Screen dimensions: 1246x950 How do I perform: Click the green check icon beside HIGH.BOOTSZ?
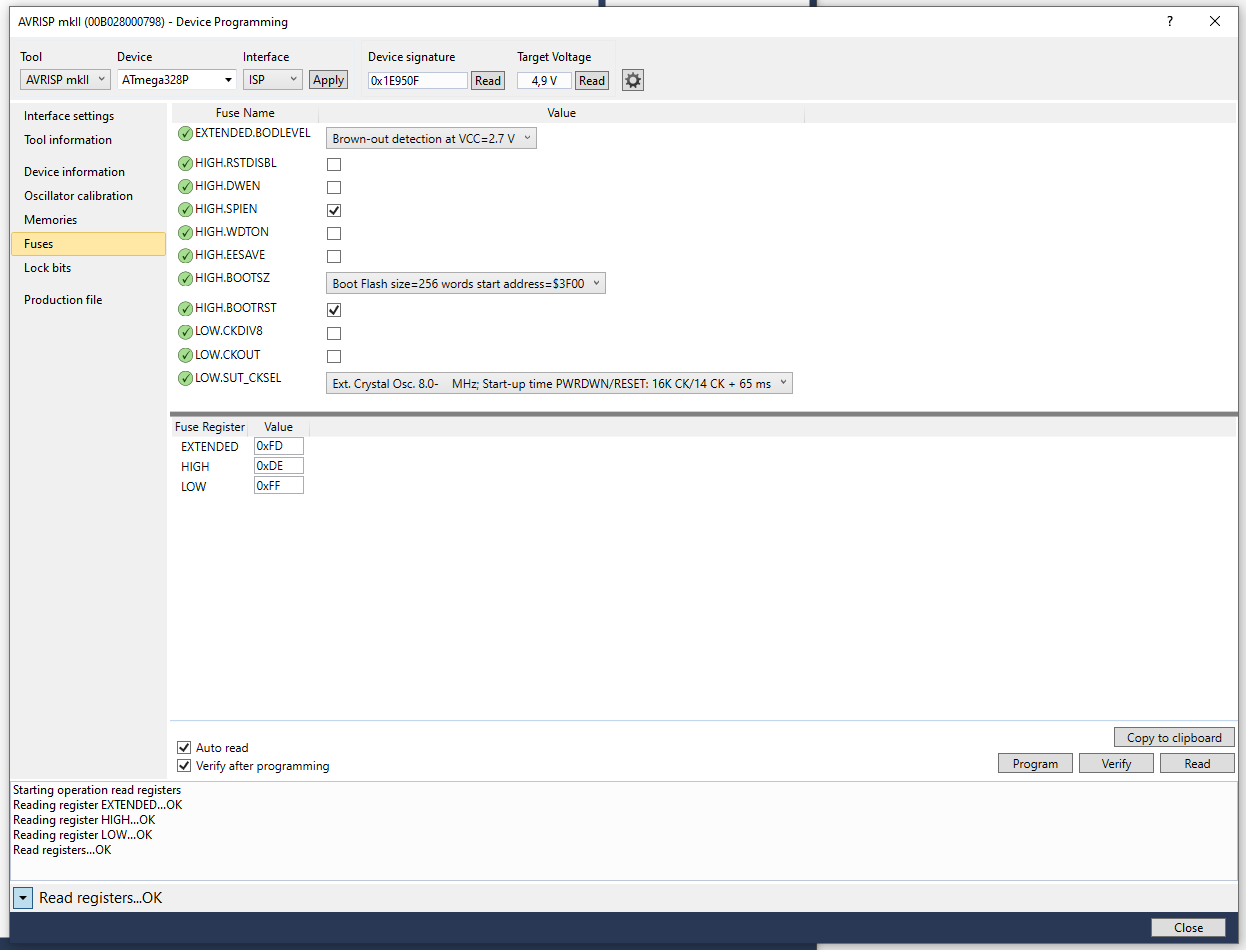[185, 279]
